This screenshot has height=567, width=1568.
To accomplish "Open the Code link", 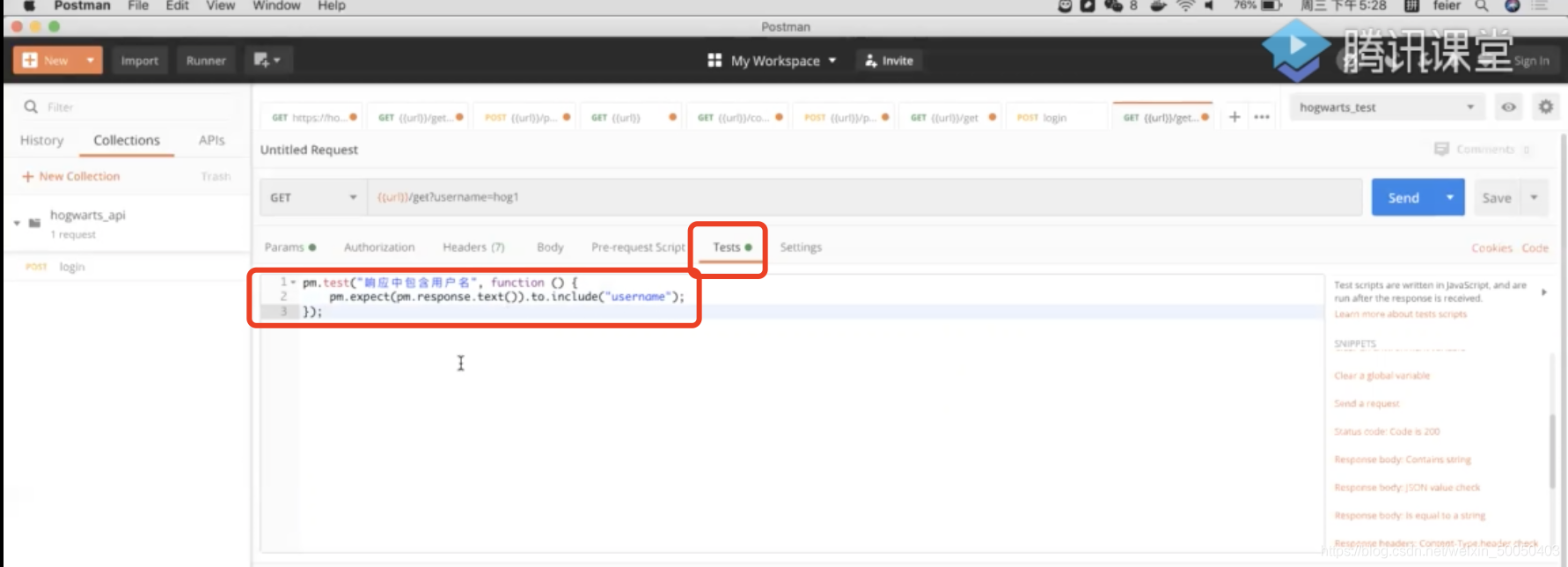I will (1535, 248).
